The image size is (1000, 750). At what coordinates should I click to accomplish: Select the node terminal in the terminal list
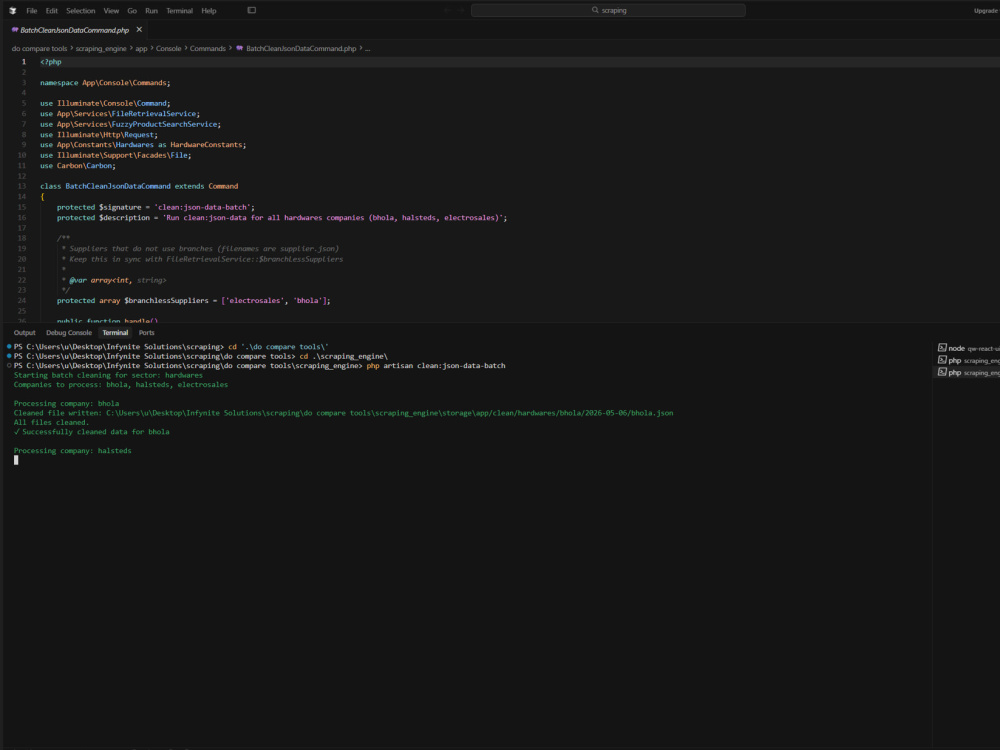[968, 348]
